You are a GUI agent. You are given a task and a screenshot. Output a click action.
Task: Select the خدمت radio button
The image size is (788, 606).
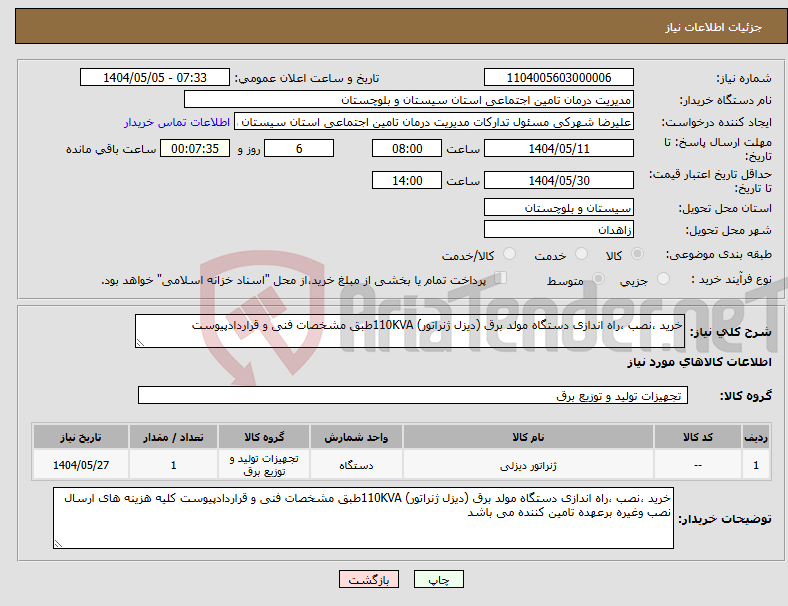[x=581, y=254]
